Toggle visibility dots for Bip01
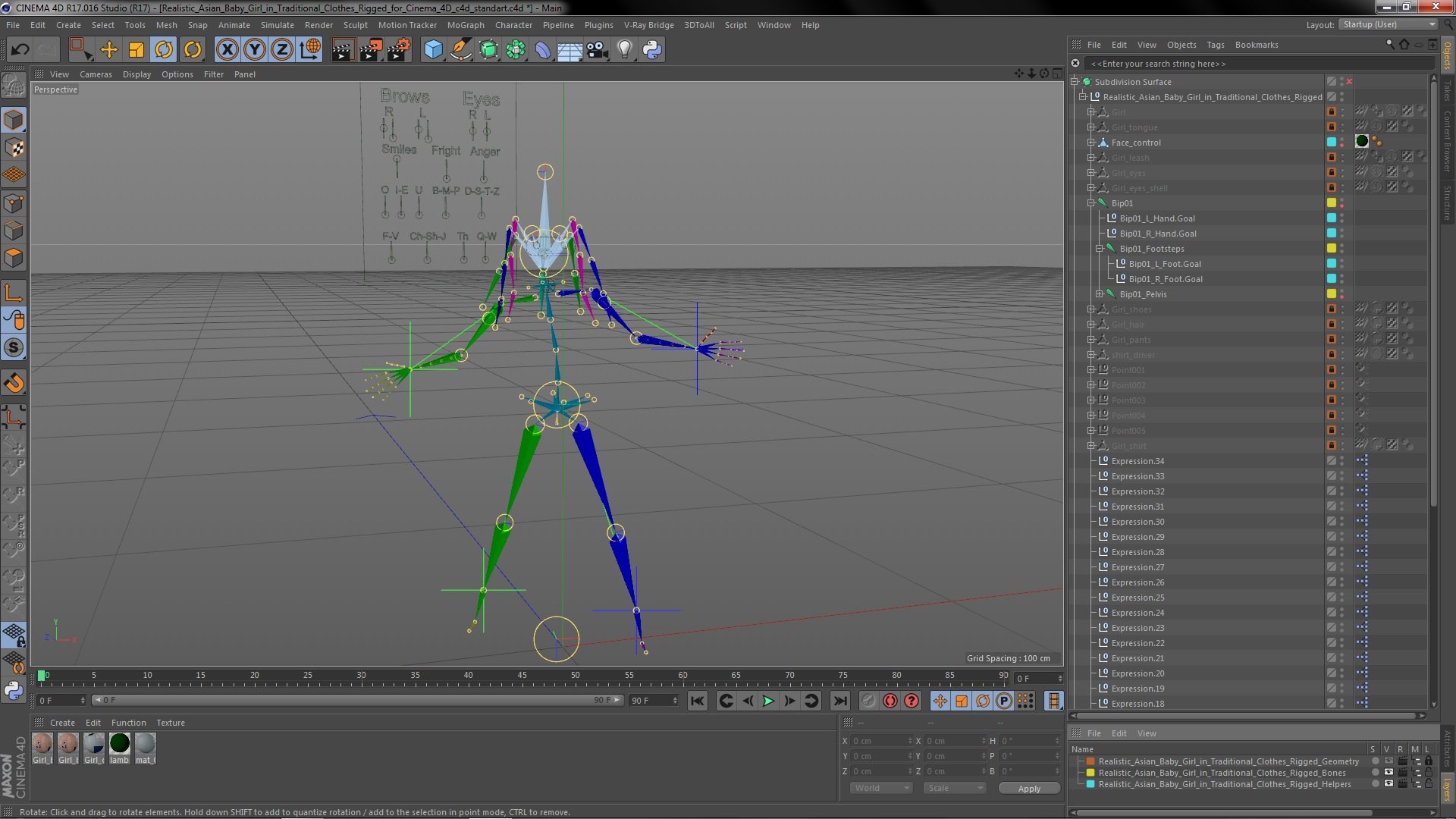1456x819 pixels. click(x=1341, y=203)
